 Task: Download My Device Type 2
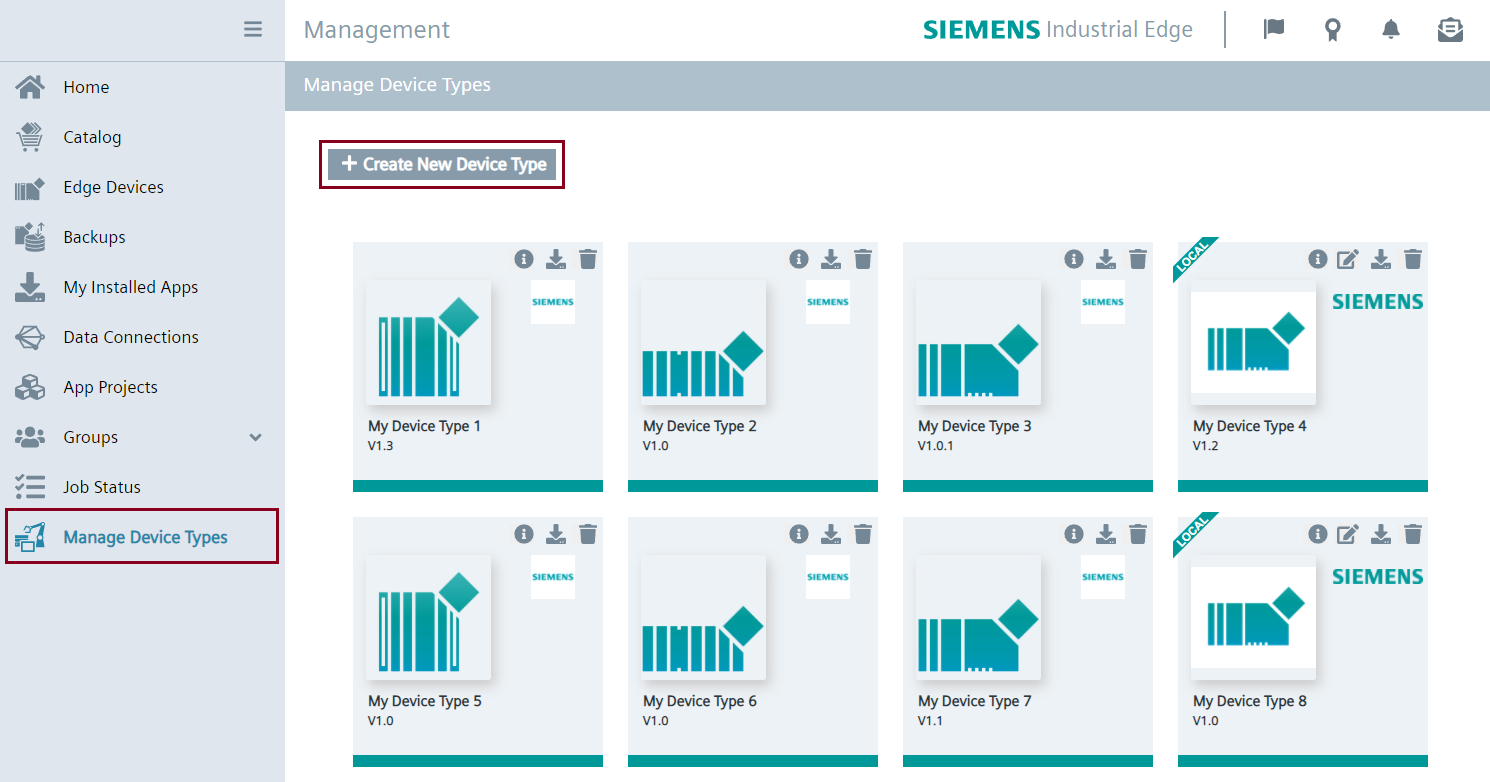click(831, 259)
